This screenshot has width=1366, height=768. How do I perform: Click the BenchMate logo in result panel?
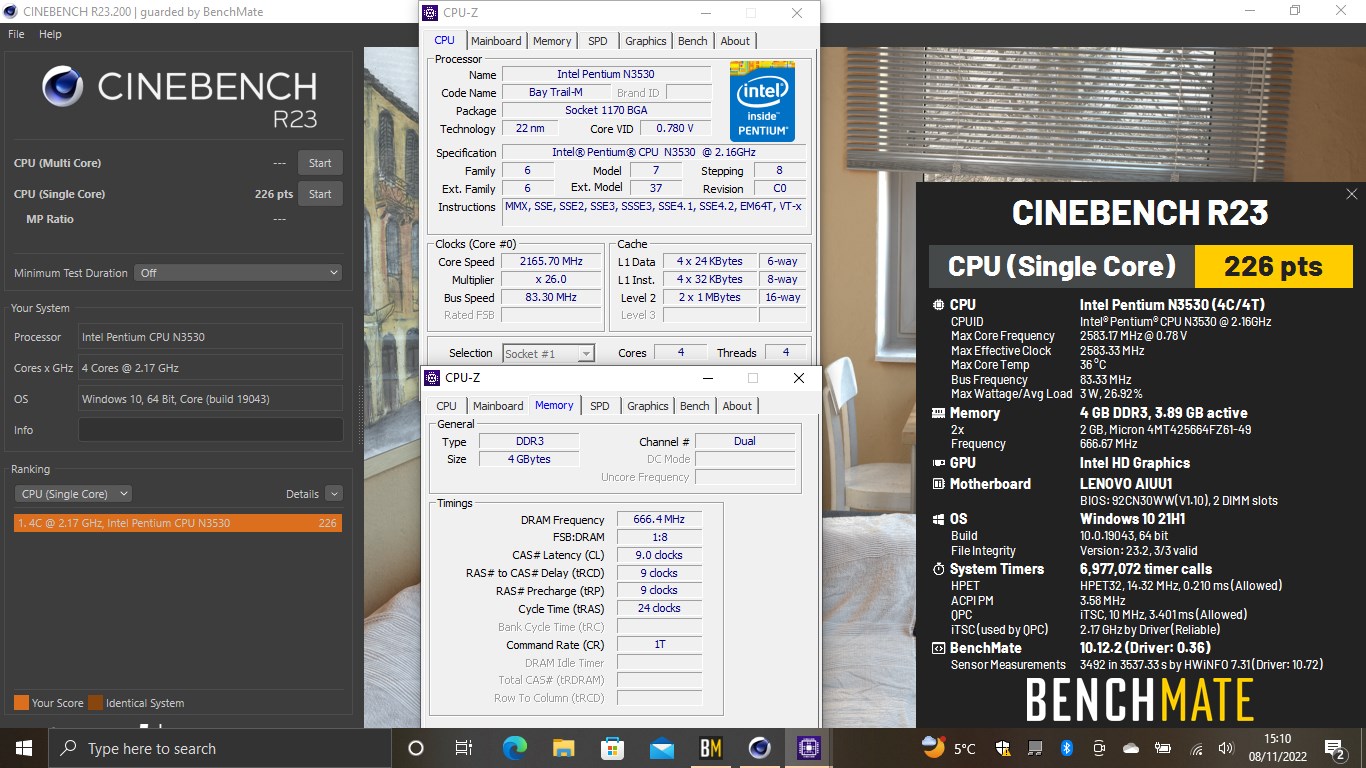(1140, 700)
